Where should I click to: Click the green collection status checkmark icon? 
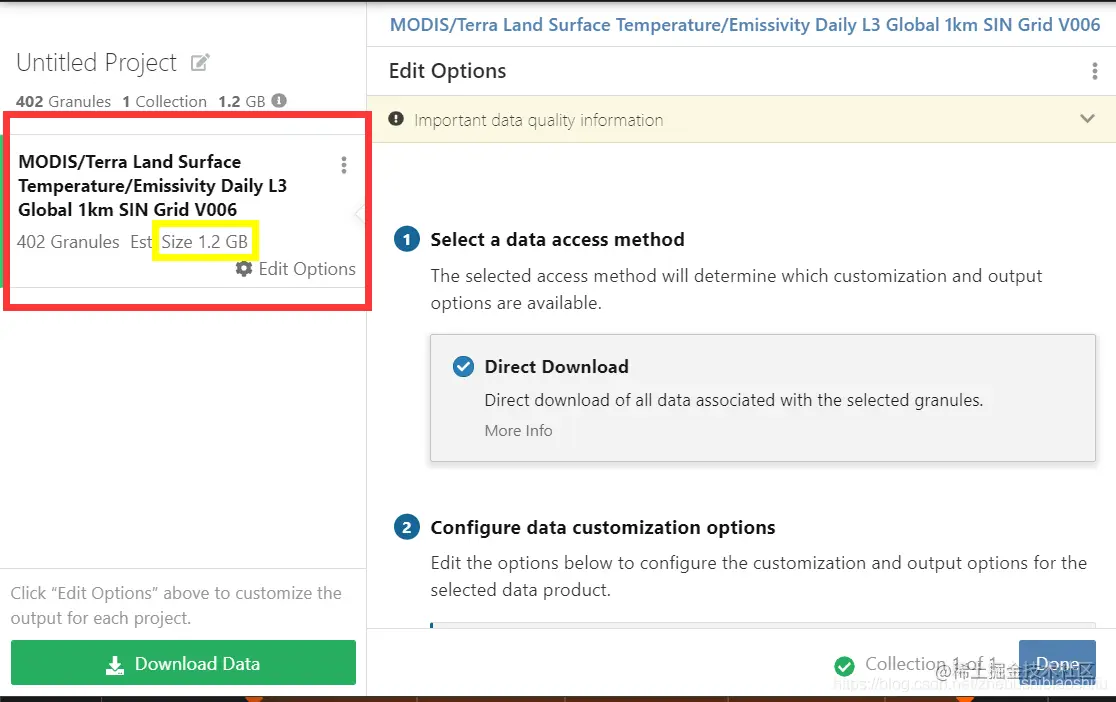click(x=844, y=666)
